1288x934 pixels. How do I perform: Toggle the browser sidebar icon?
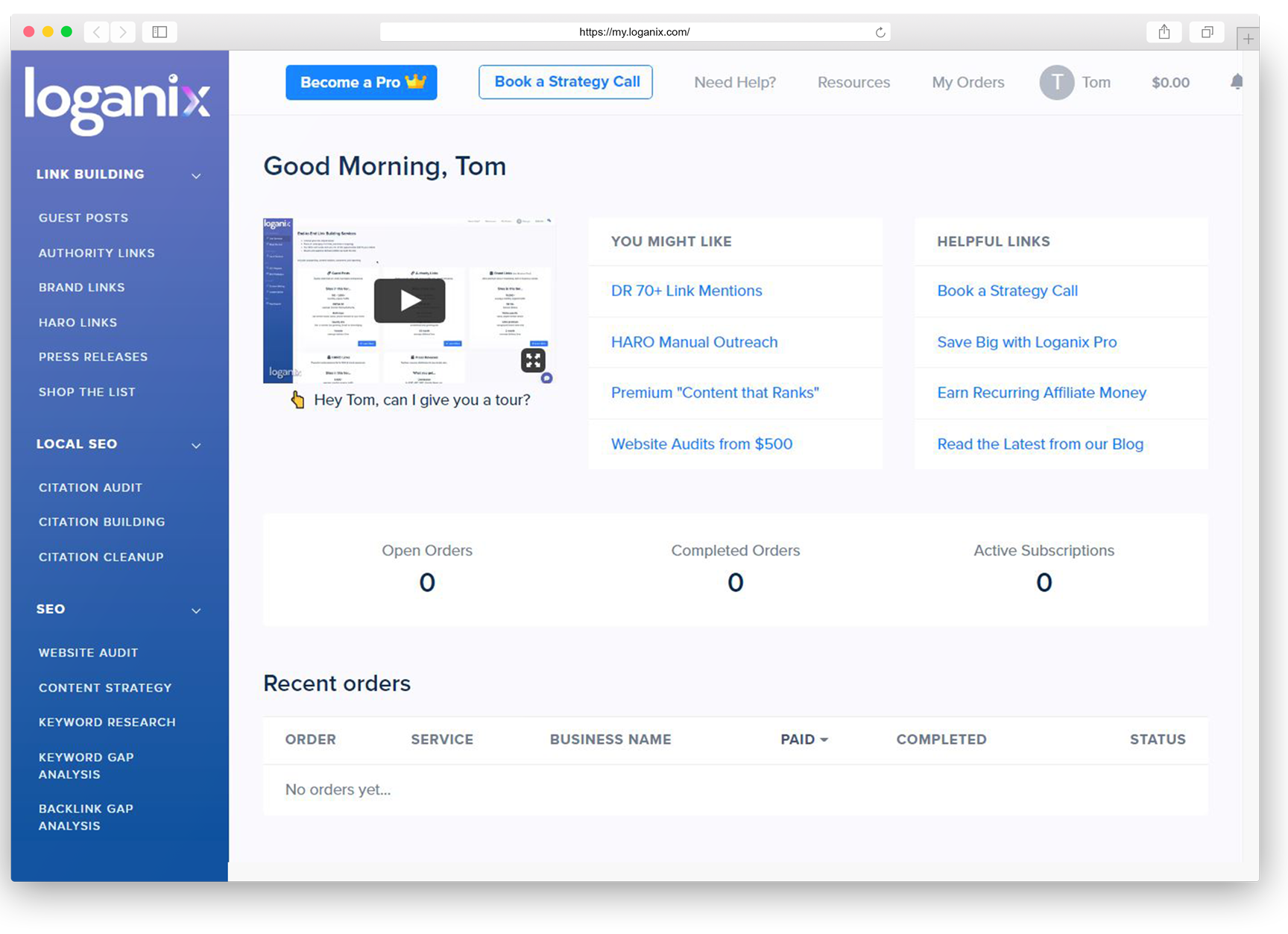(160, 32)
